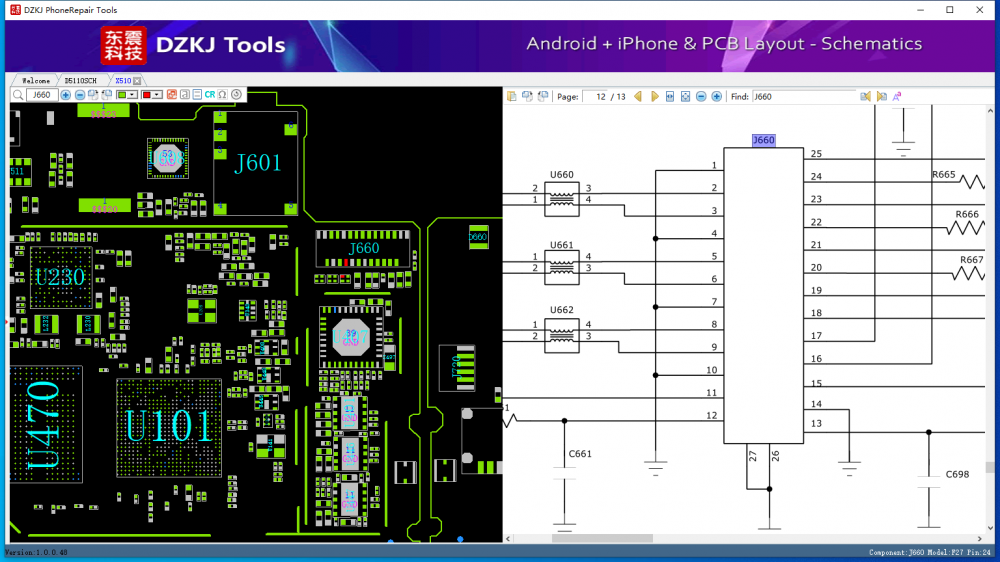
Task: Go to next schematic page arrow
Action: pos(654,97)
